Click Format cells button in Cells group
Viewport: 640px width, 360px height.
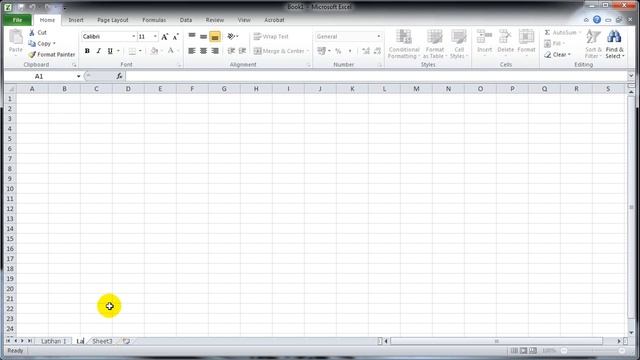click(526, 42)
